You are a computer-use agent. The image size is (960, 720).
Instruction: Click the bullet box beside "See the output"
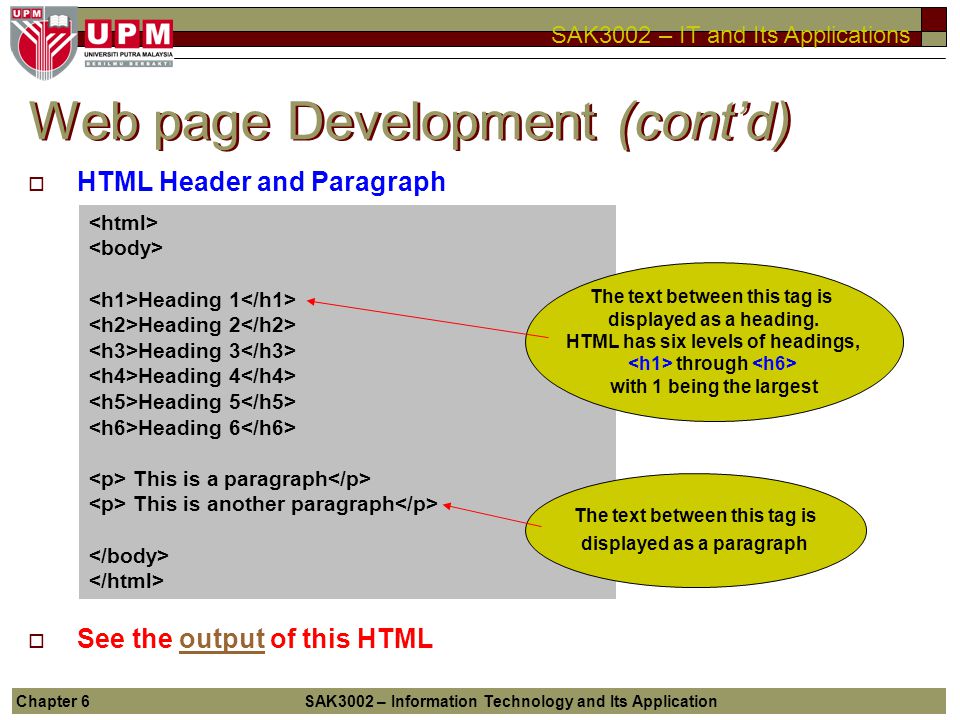37,641
